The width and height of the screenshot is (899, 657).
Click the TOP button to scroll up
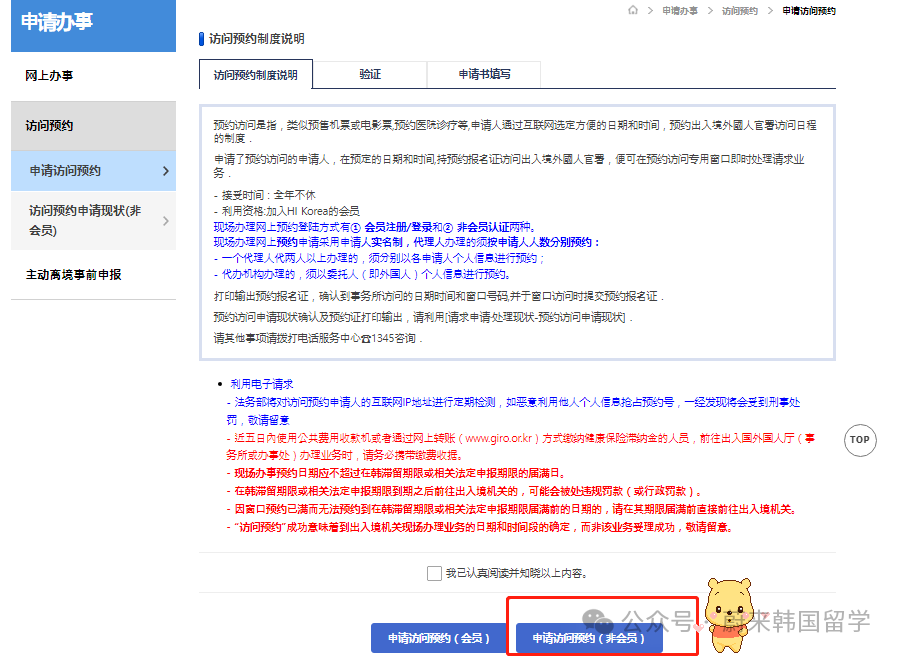click(860, 440)
